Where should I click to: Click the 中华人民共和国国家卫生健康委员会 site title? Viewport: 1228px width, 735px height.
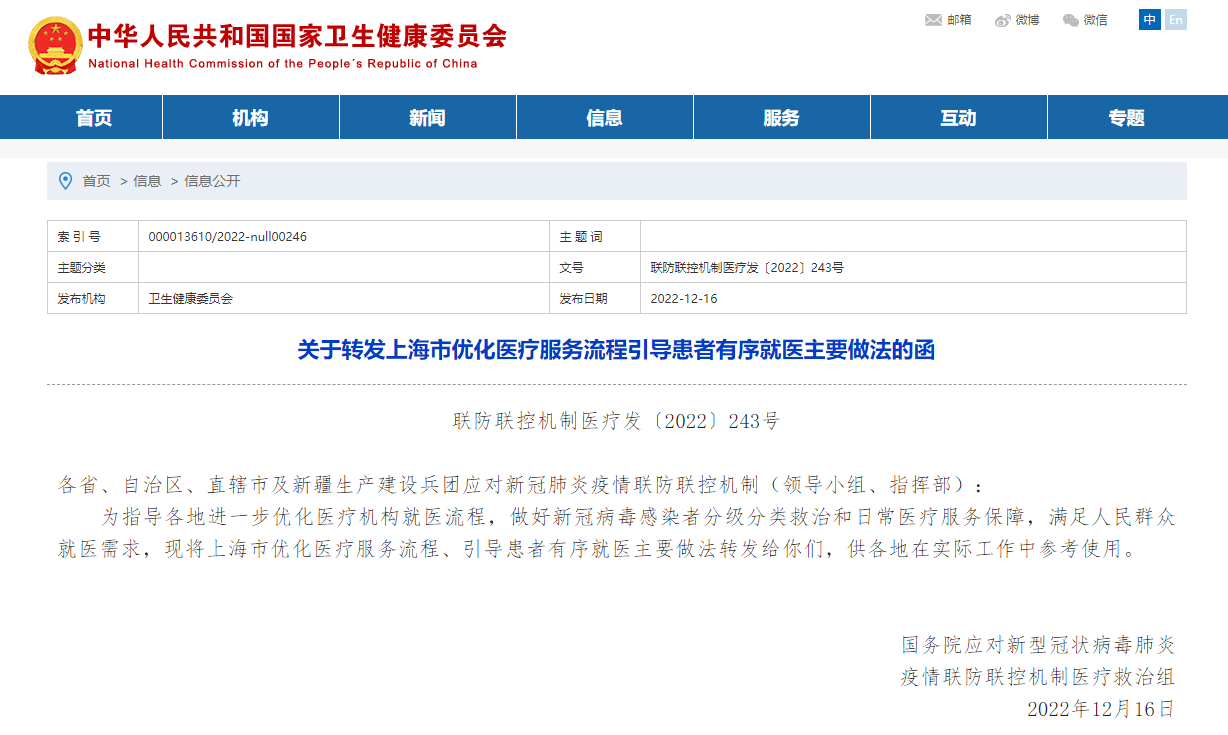(298, 35)
